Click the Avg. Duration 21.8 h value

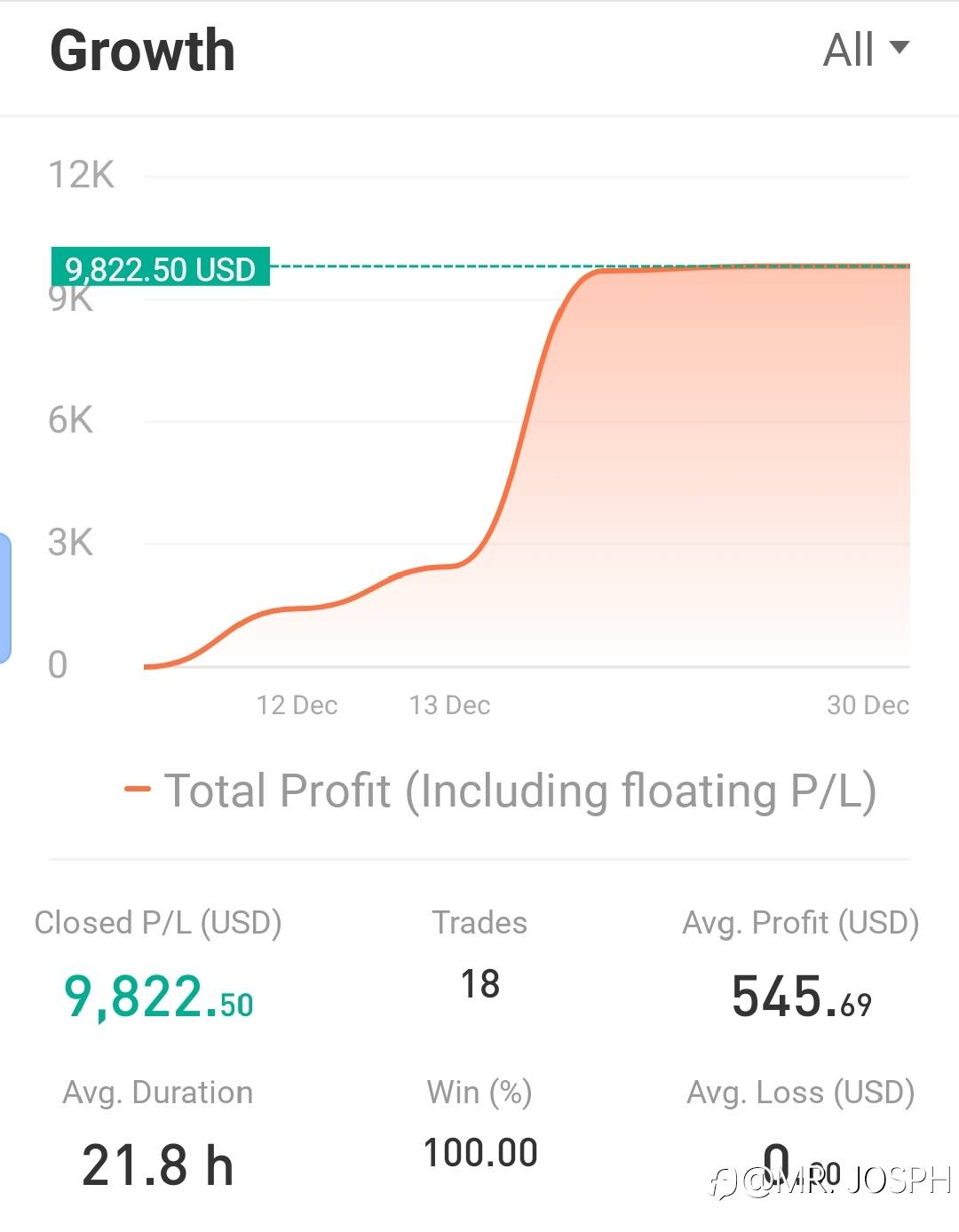tap(158, 1165)
